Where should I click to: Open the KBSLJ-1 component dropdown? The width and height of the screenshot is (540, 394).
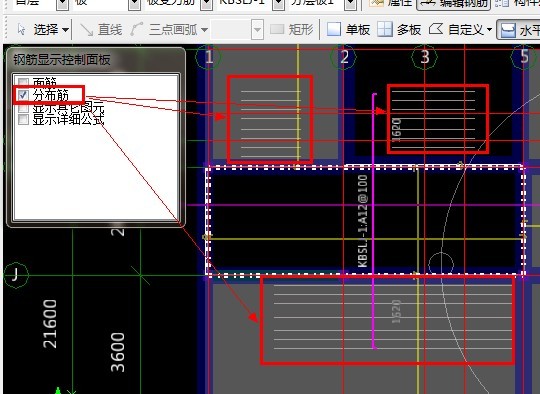pos(279,4)
